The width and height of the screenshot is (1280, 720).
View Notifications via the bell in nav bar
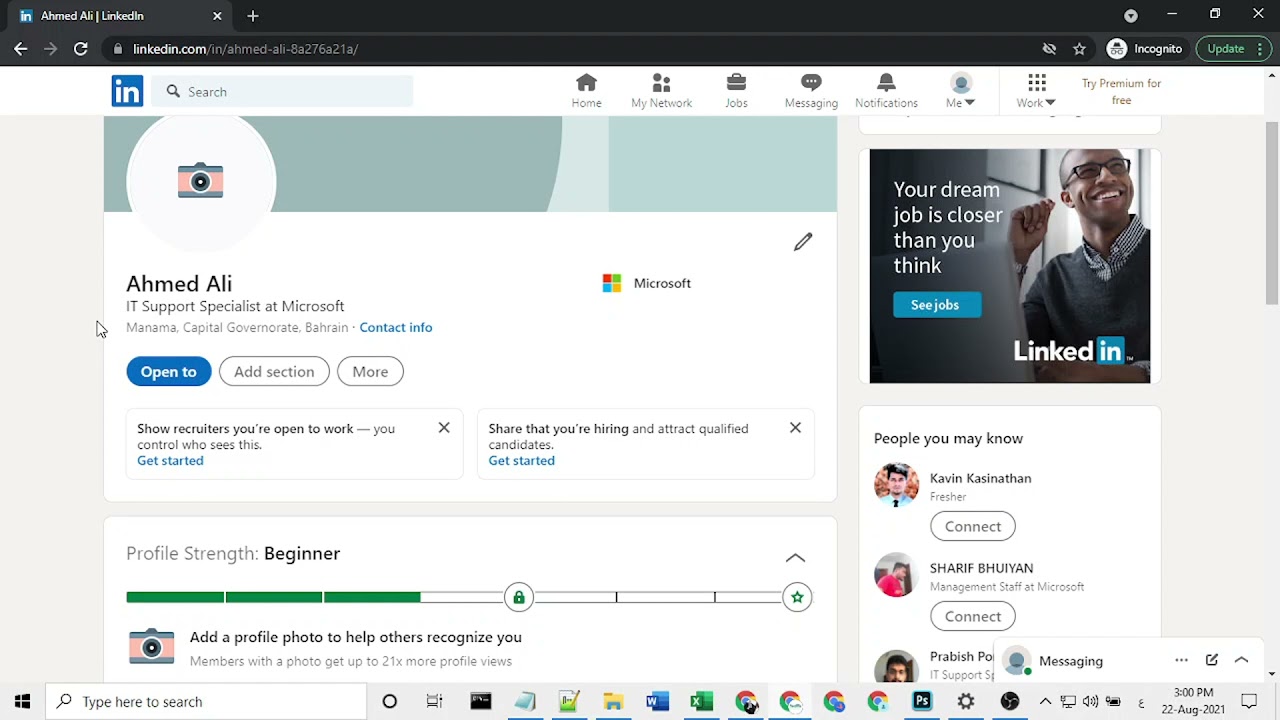(886, 91)
